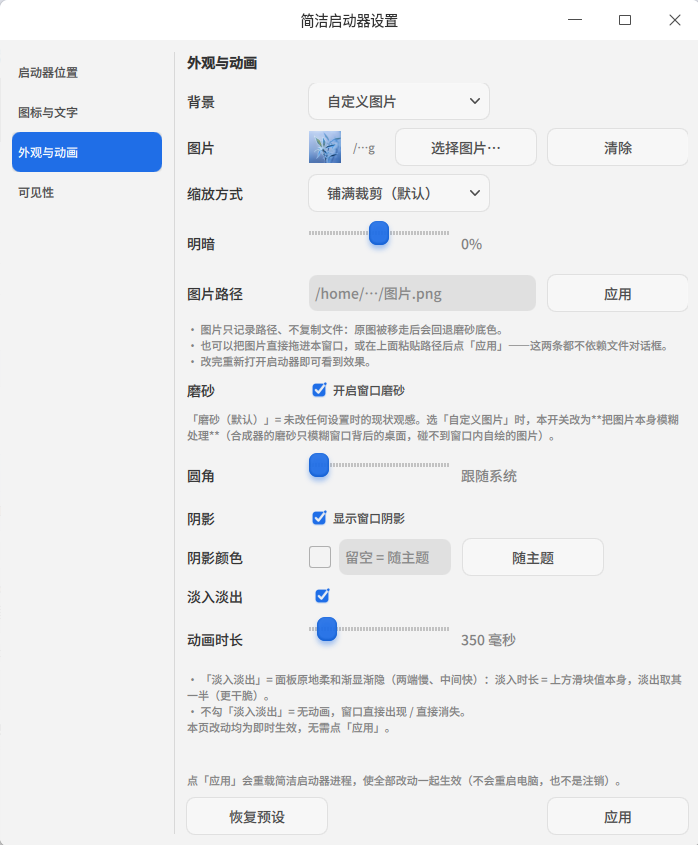The width and height of the screenshot is (698, 845).
Task: Click the 选择图片… button
Action: click(466, 147)
